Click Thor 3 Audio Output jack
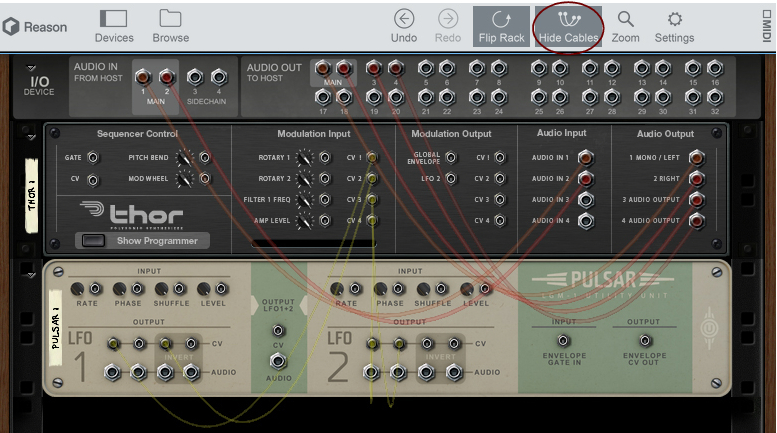 pyautogui.click(x=696, y=200)
